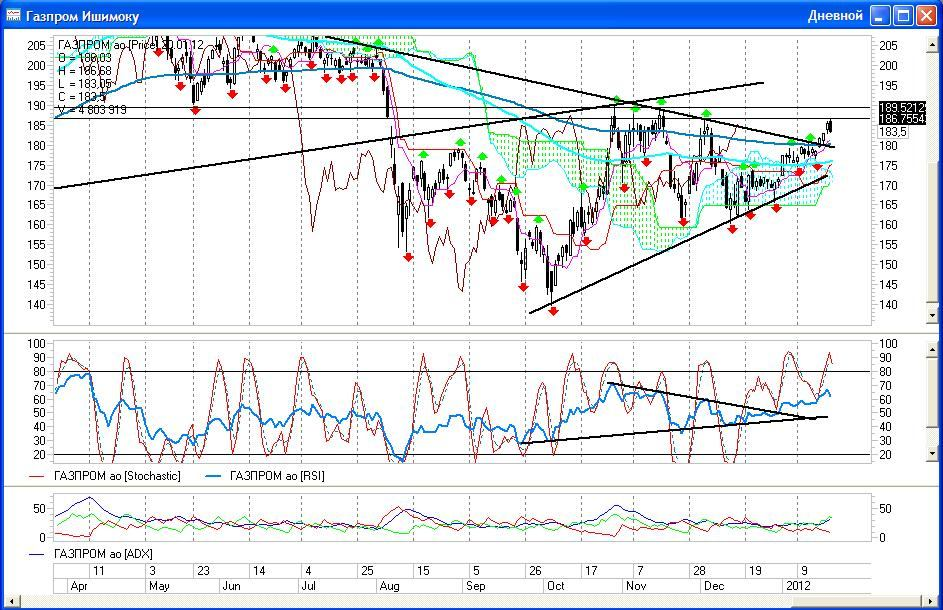Click the Aug month label on time axis
943x610 pixels.
(390, 586)
